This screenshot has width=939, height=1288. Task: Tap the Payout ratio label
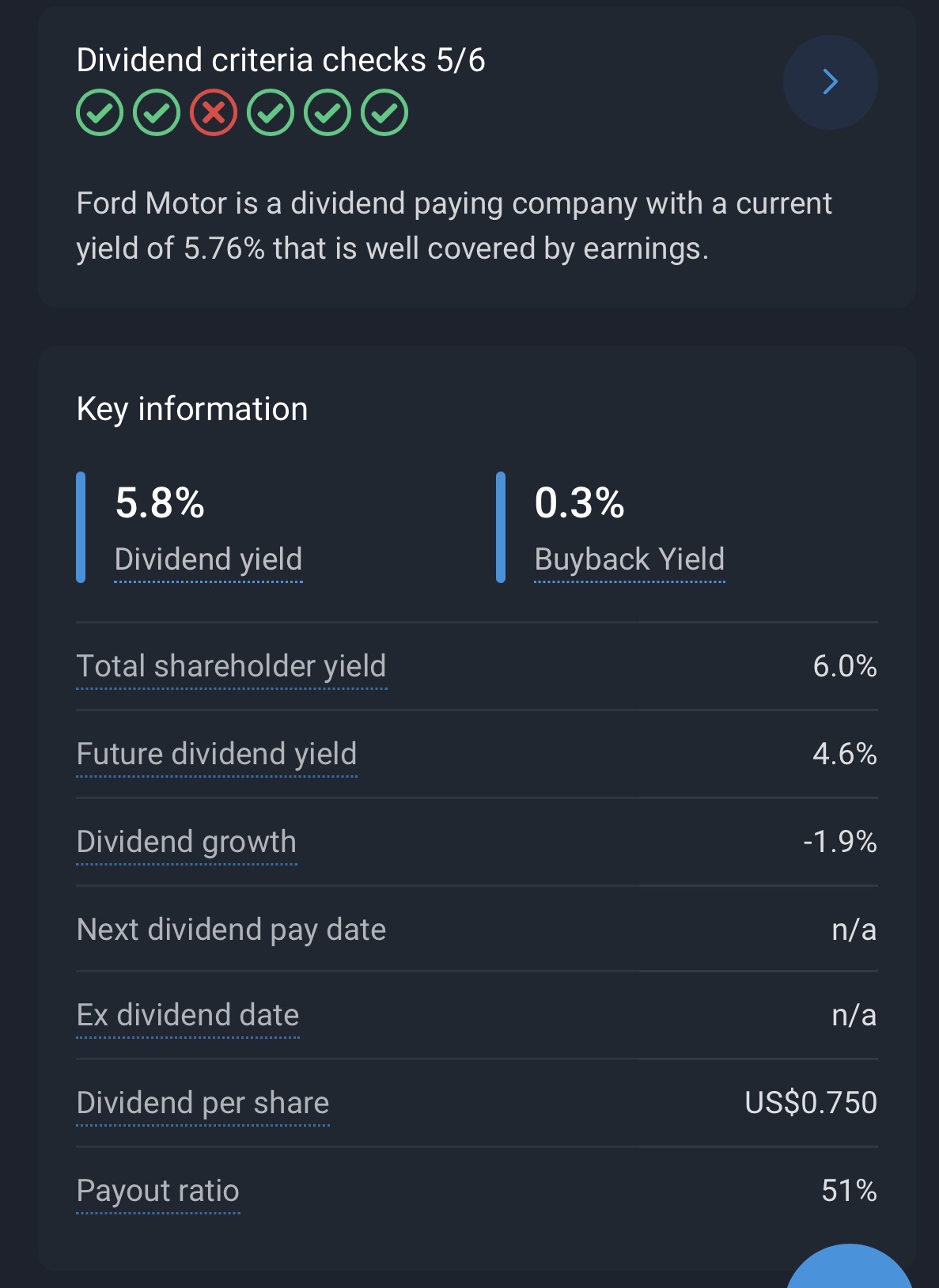tap(157, 1191)
